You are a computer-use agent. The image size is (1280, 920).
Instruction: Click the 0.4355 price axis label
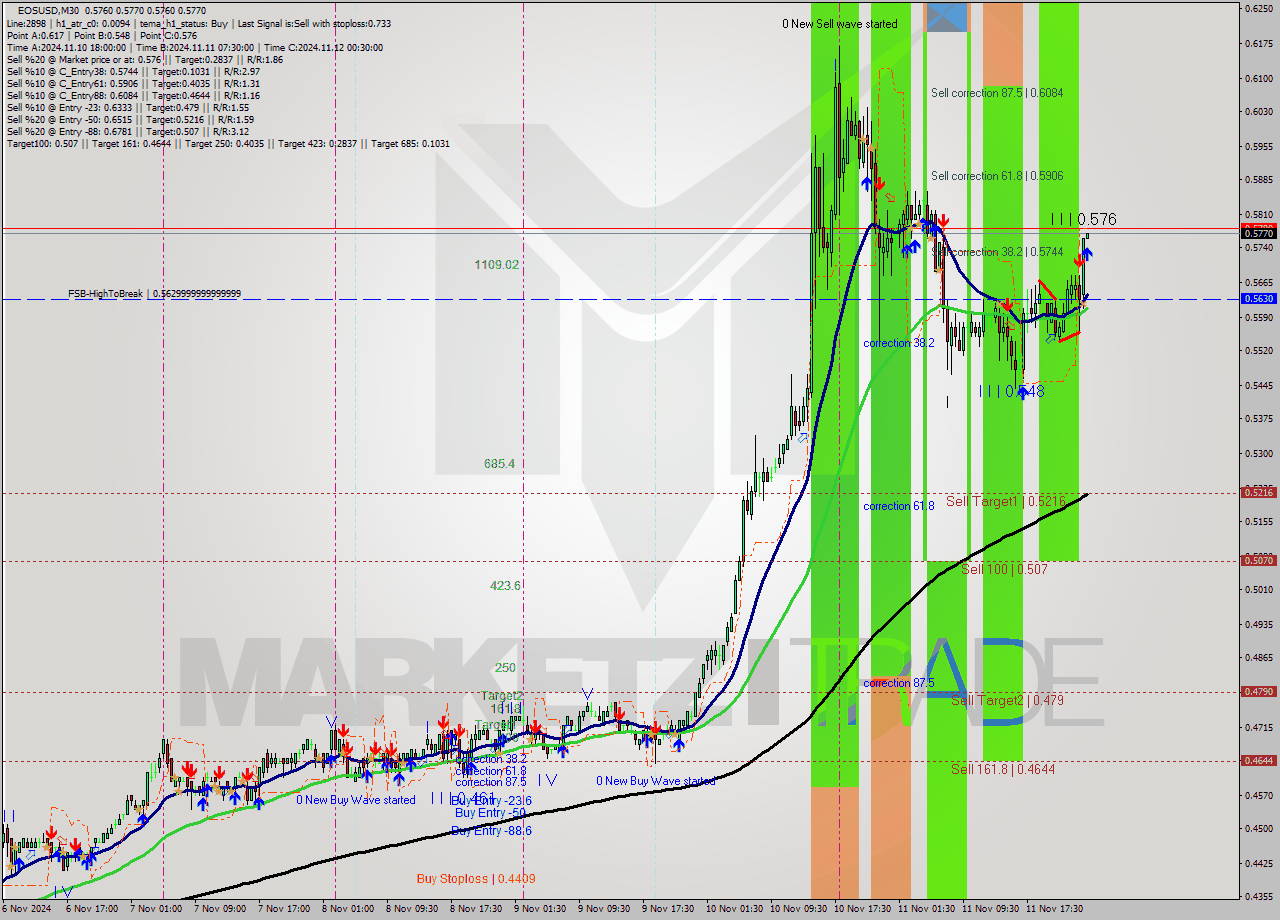click(1258, 896)
